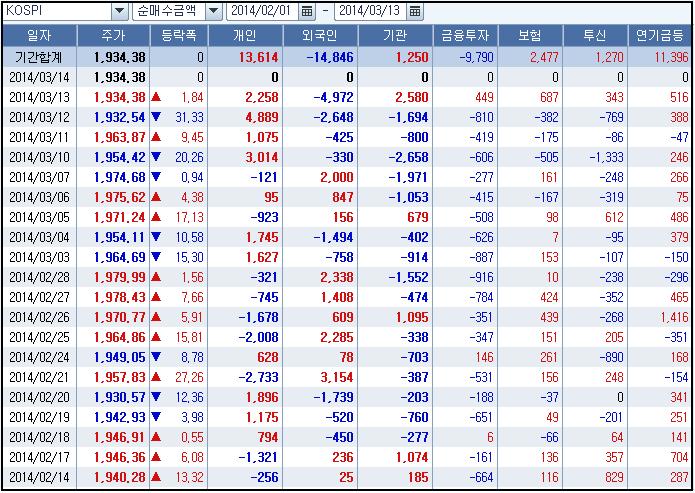695x493 pixels.
Task: Click the 주가 column header
Action: (113, 35)
